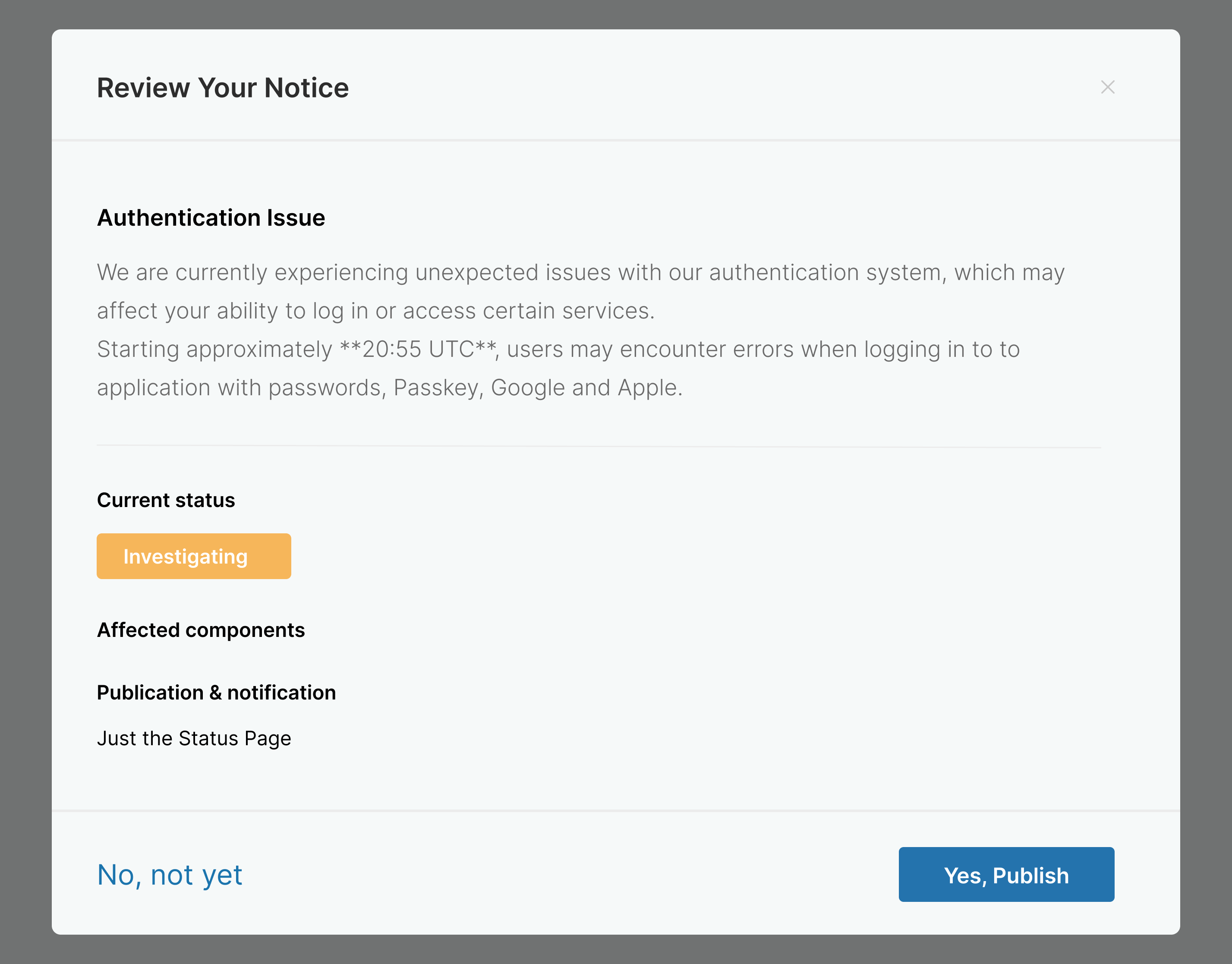Image resolution: width=1232 pixels, height=964 pixels.
Task: Select the Authentication Issue heading
Action: point(211,217)
